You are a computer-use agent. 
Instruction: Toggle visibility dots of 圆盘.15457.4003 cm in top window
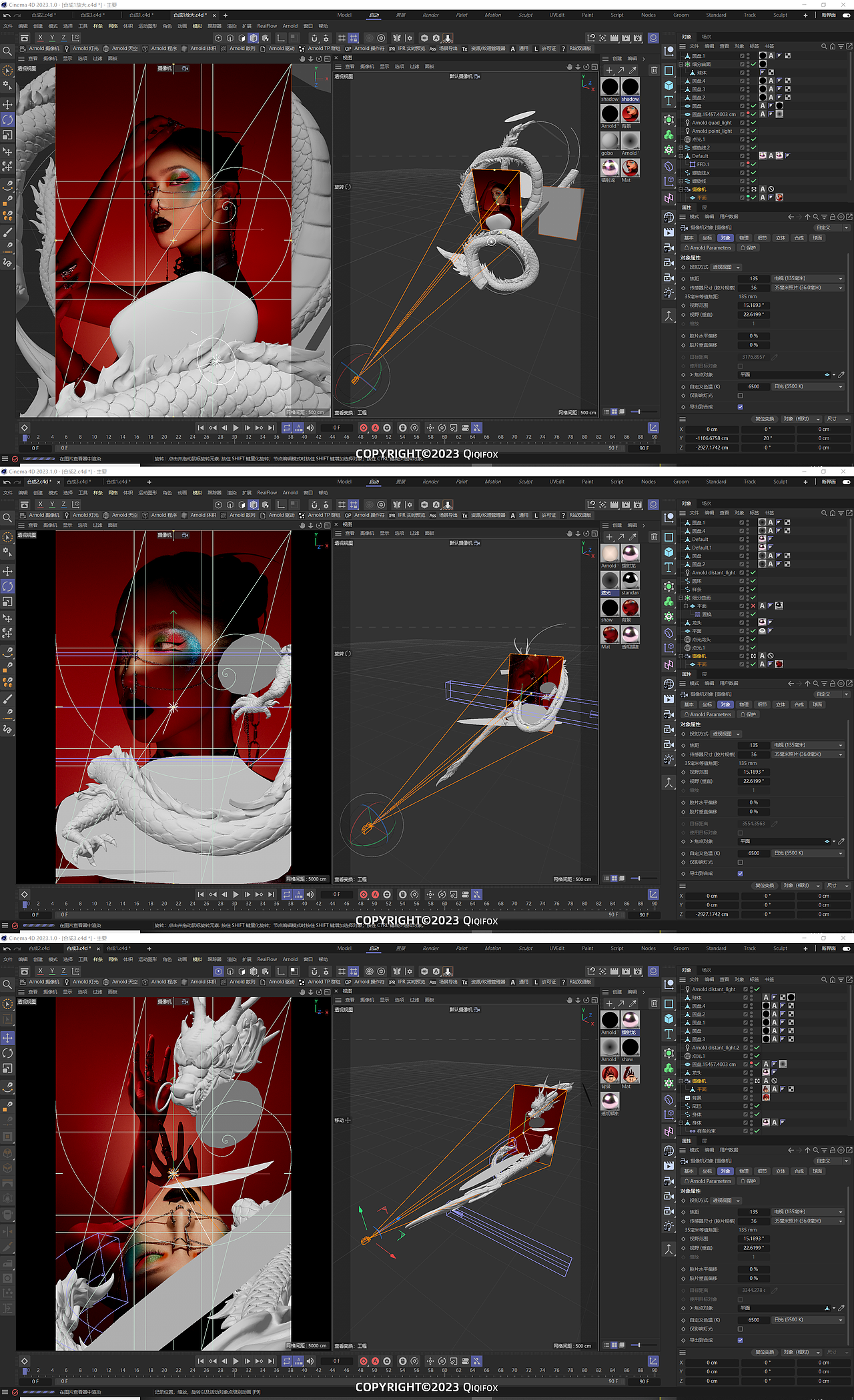(747, 114)
